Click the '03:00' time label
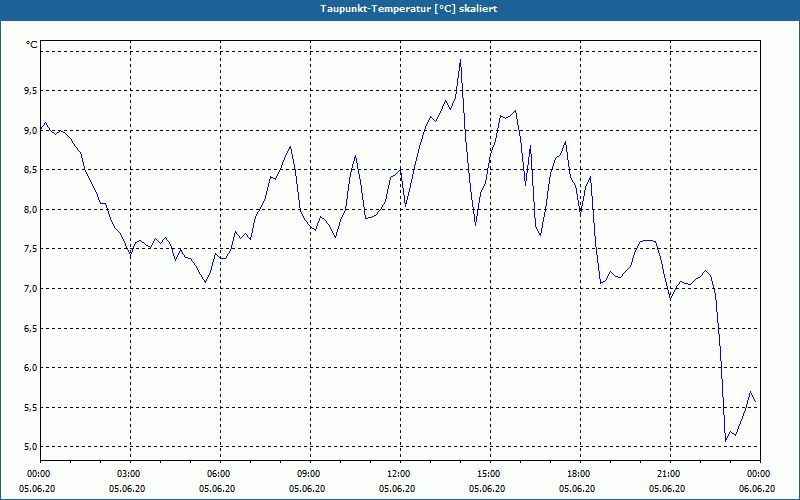The image size is (800, 500). pyautogui.click(x=131, y=474)
